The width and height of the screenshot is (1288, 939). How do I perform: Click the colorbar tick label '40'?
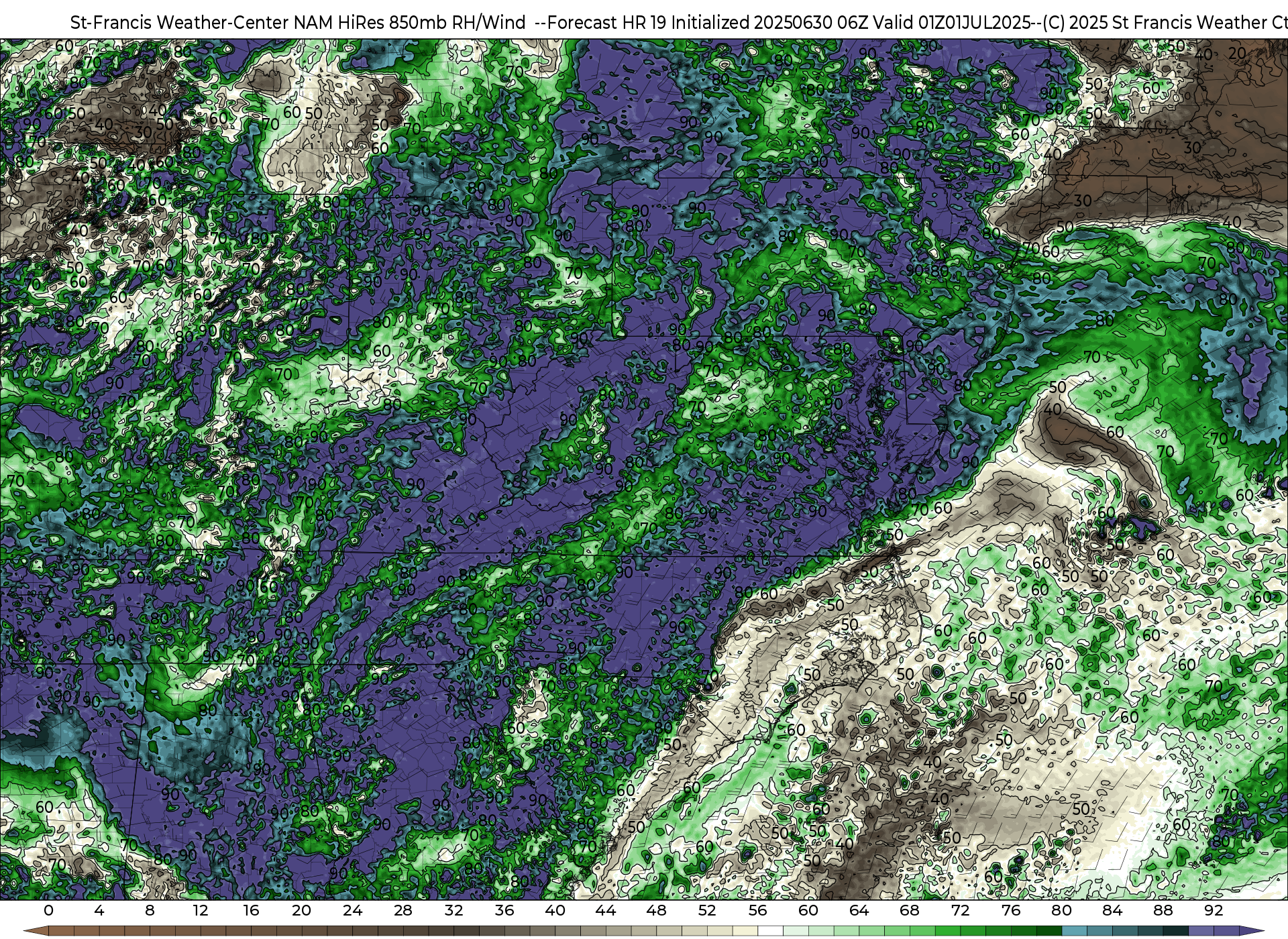click(555, 910)
